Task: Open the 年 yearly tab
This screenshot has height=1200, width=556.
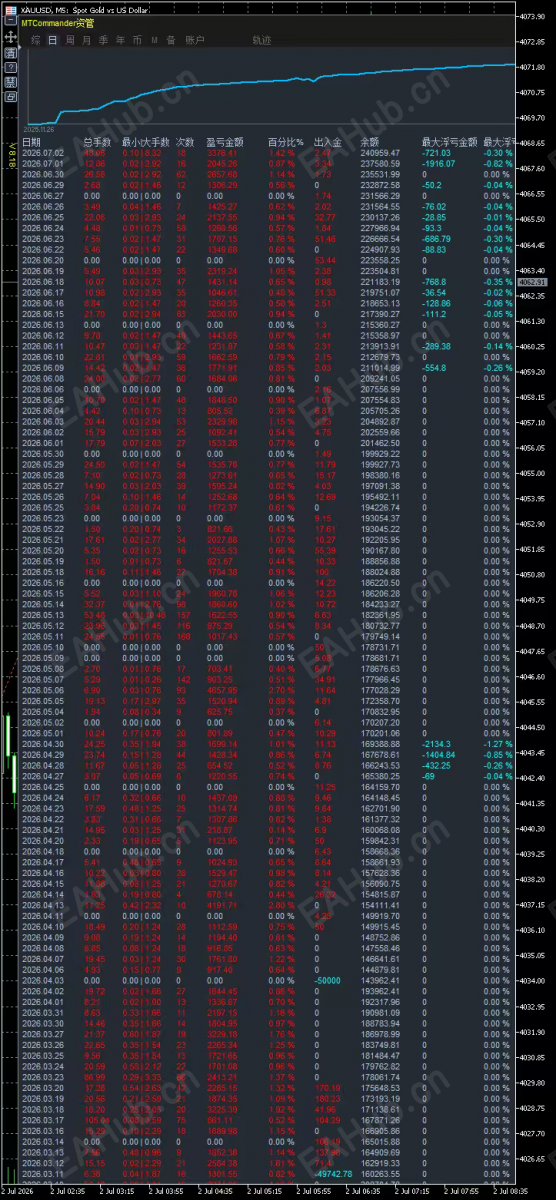Action: pyautogui.click(x=120, y=40)
